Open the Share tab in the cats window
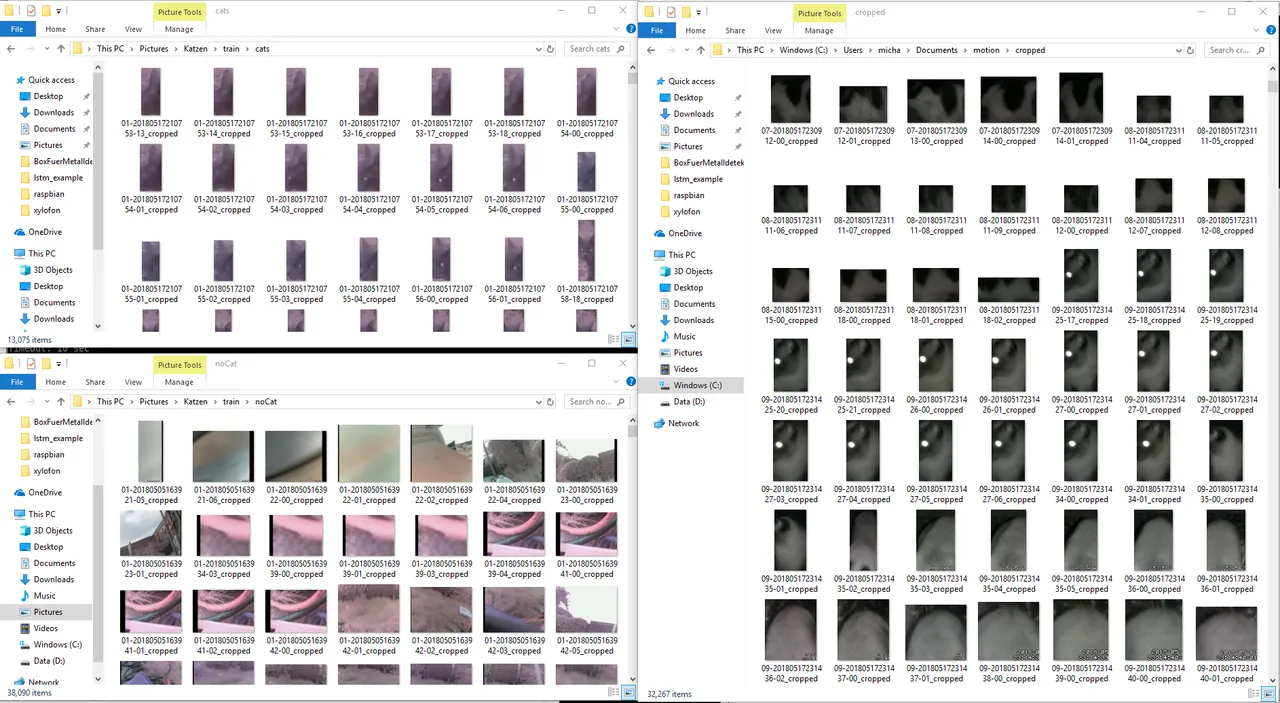The image size is (1280, 703). [95, 30]
